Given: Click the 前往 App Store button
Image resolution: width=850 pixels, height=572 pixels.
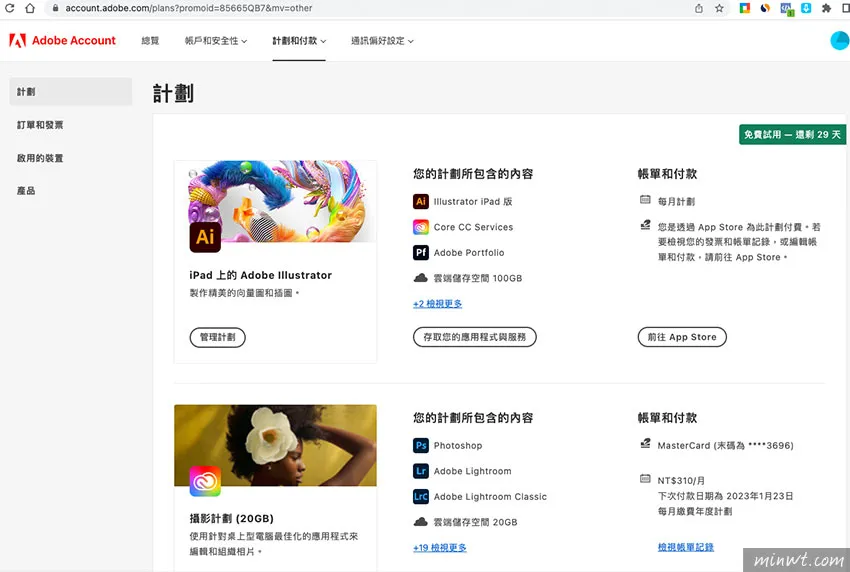Looking at the screenshot, I should tap(682, 337).
